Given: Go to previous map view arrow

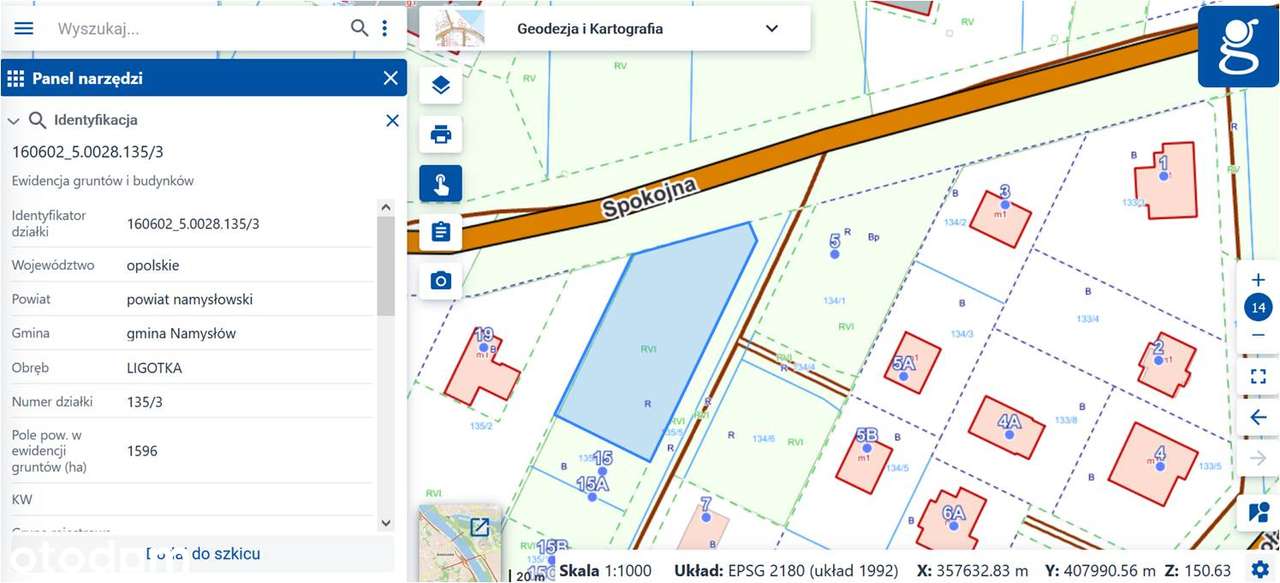Looking at the screenshot, I should click(x=1258, y=417).
